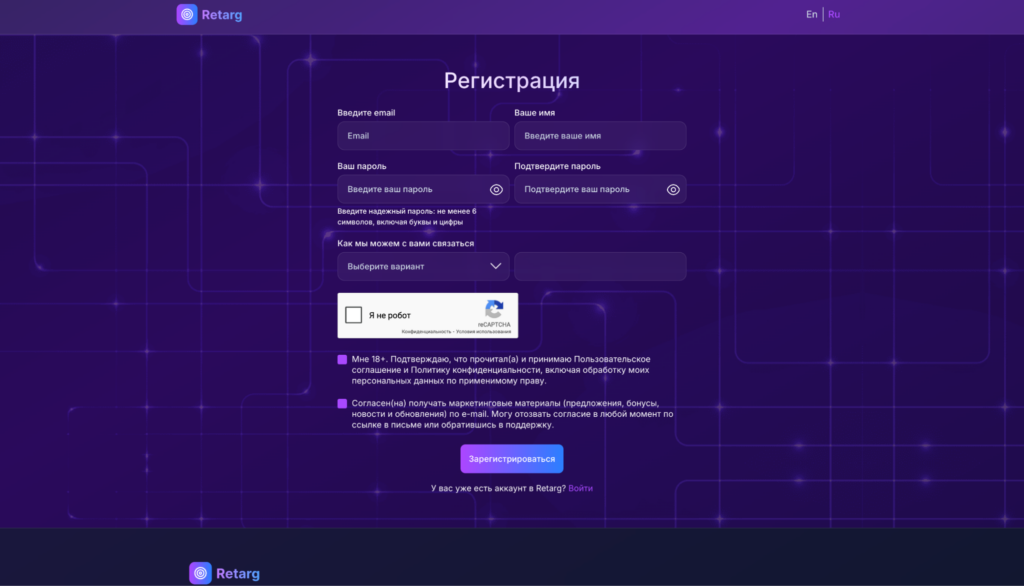This screenshot has width=1024, height=586.
Task: Click the 'Ваш пароль' label
Action: click(x=362, y=166)
